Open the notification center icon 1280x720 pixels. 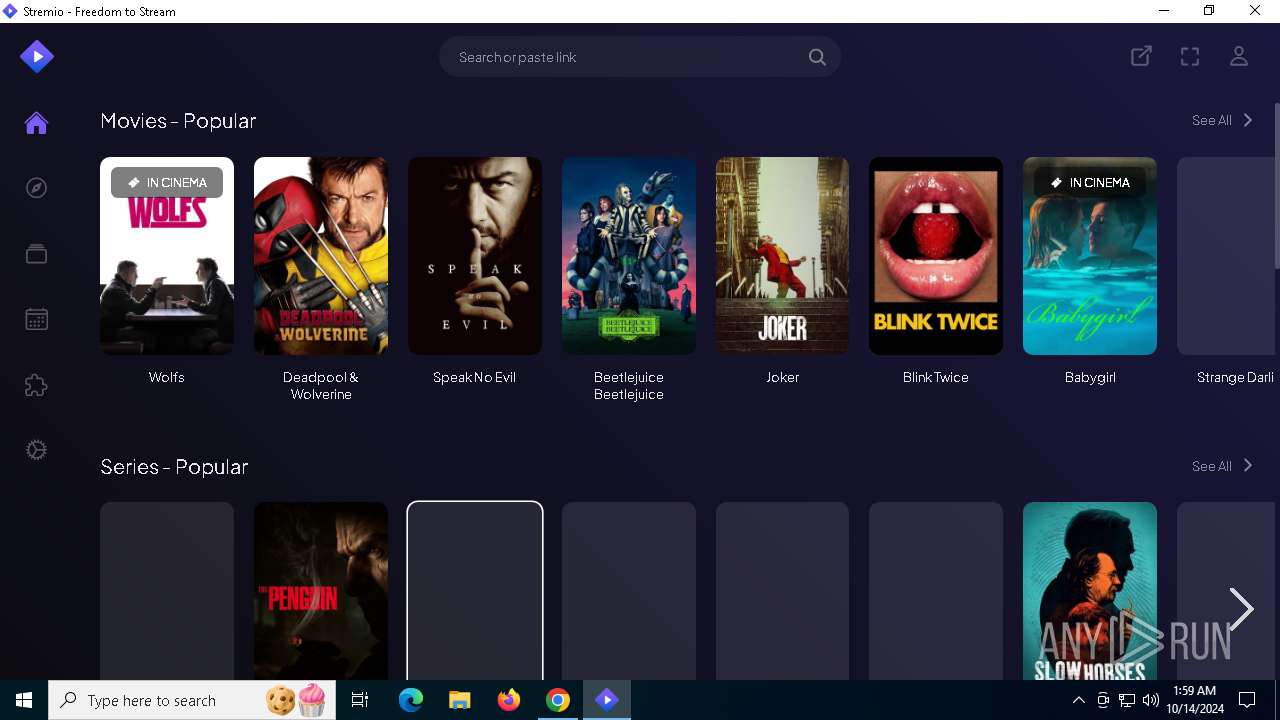(x=1247, y=700)
